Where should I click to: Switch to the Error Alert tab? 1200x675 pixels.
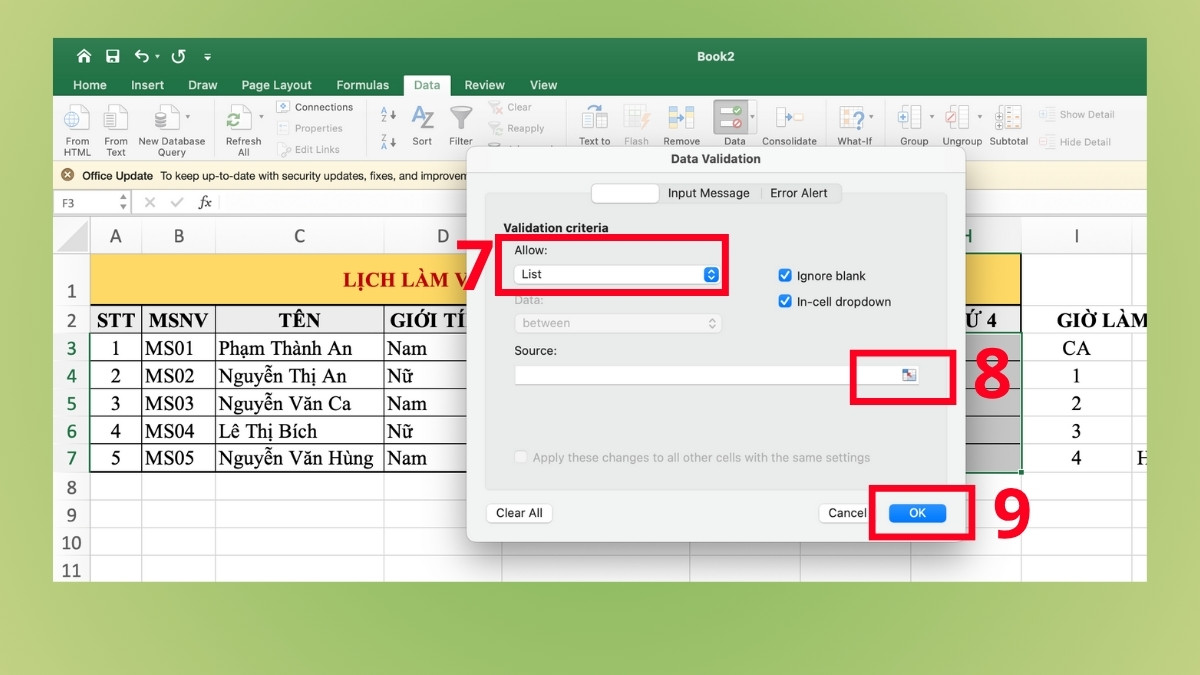(800, 193)
